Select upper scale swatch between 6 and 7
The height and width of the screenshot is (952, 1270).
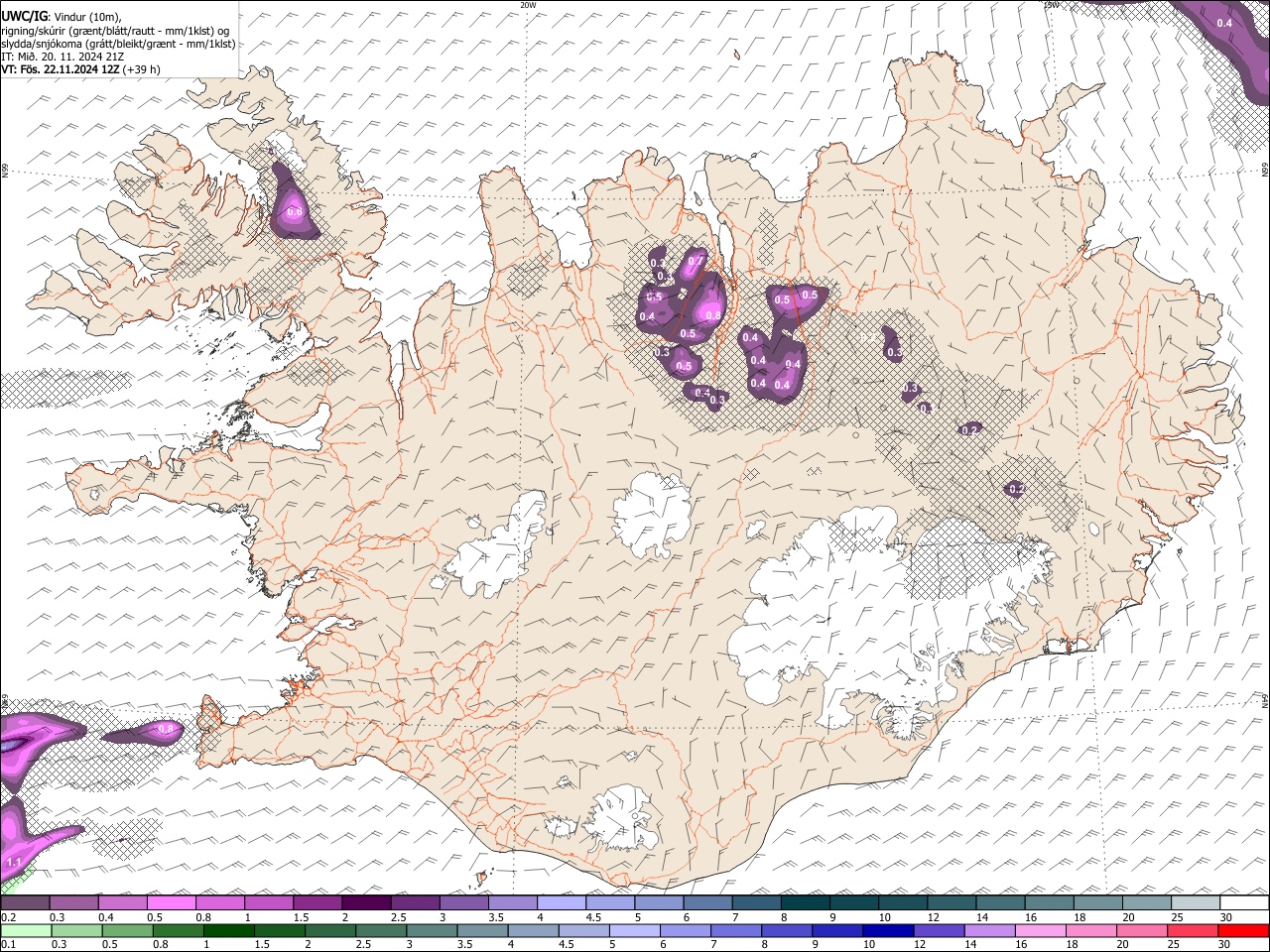[x=708, y=902]
